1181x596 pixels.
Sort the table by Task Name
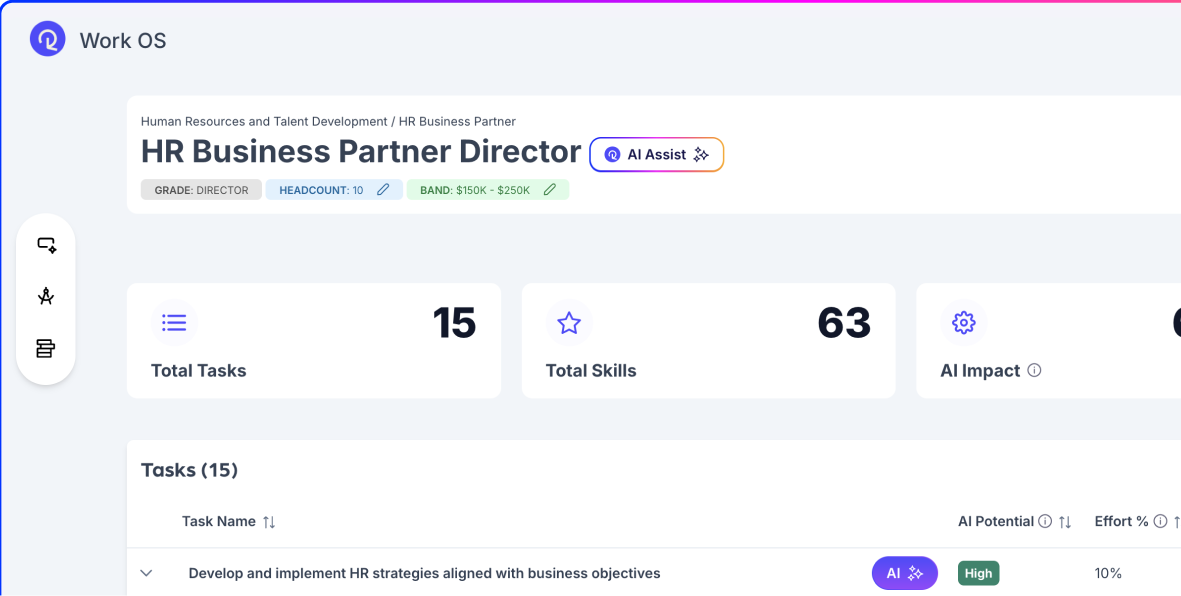pyautogui.click(x=269, y=522)
